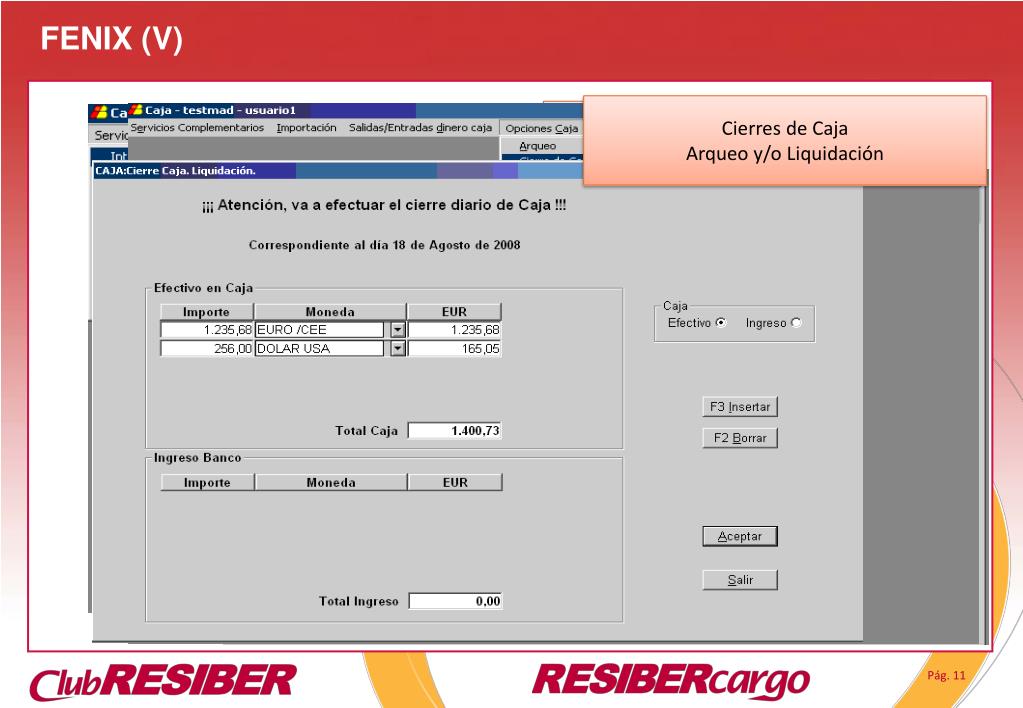Click EUR column header in Ingreso Banco
Viewport: 1023px width, 708px height.
click(x=455, y=482)
